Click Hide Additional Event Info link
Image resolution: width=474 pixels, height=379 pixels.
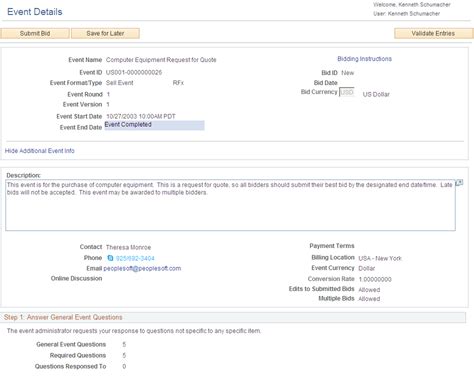tap(40, 151)
